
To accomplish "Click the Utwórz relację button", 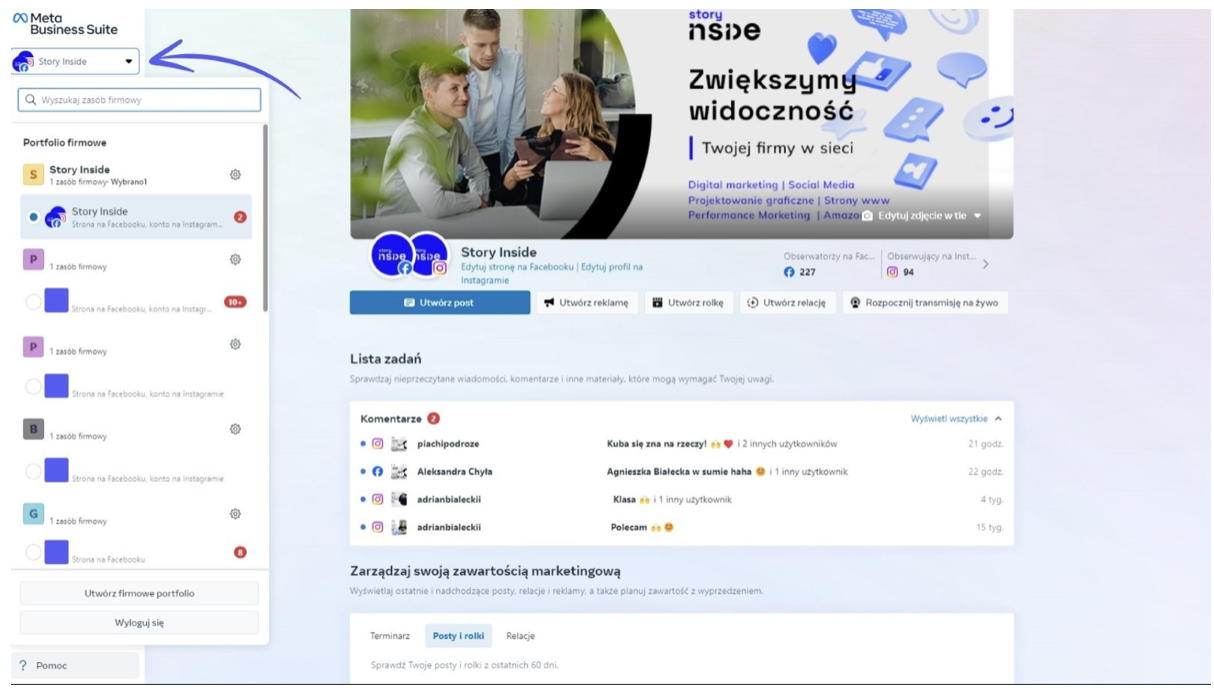I will pyautogui.click(x=786, y=303).
